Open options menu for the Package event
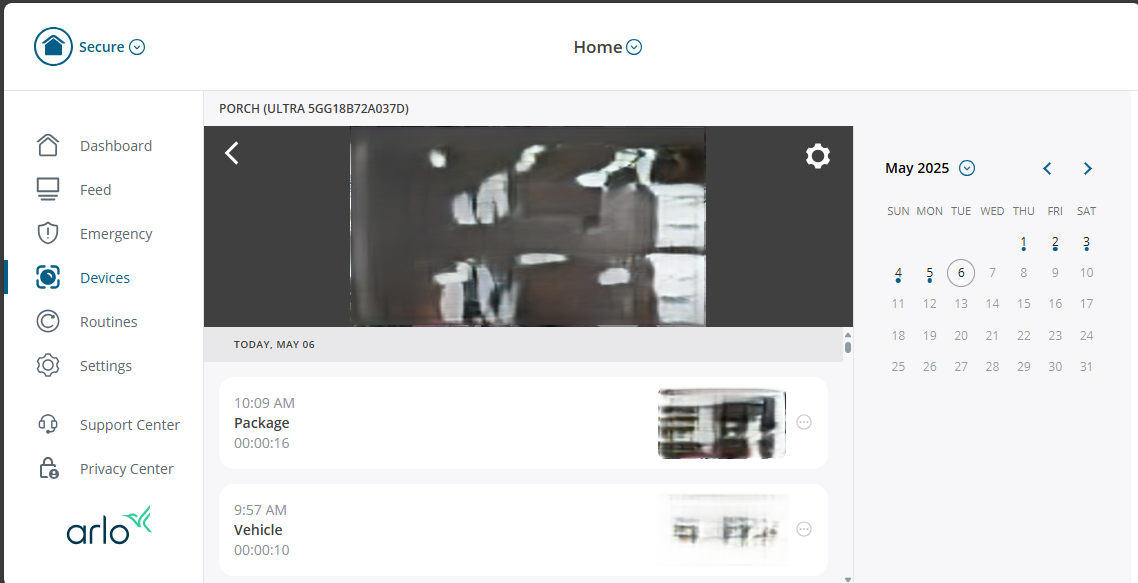 pyautogui.click(x=804, y=422)
